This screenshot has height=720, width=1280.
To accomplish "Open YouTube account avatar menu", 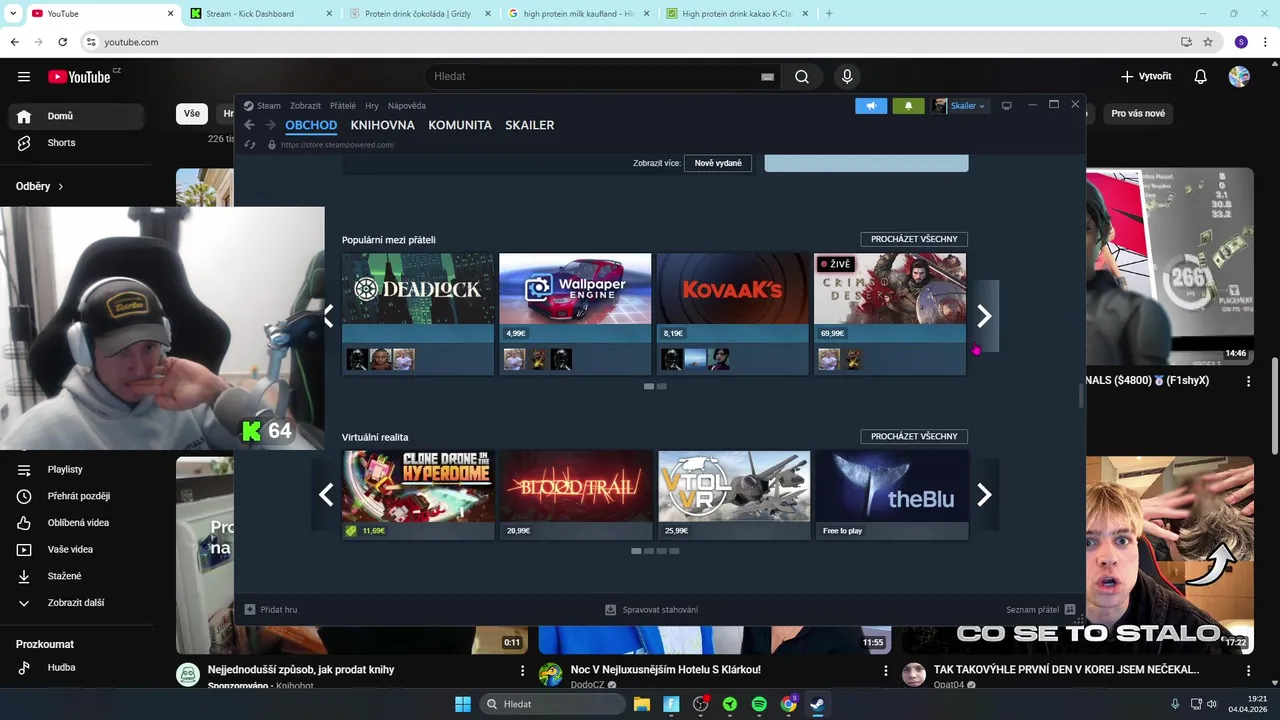I will coord(1239,77).
